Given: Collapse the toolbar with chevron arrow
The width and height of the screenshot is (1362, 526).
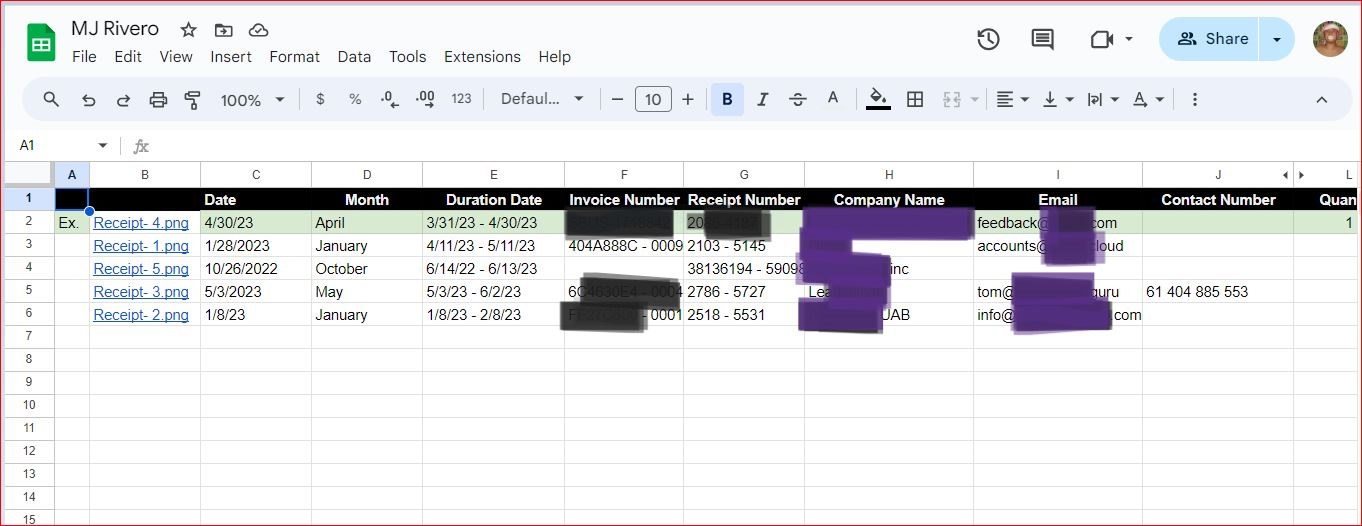Looking at the screenshot, I should tap(1321, 99).
